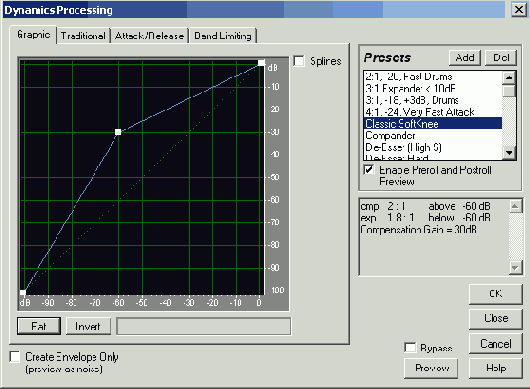Open the Attack/Release tab
The height and width of the screenshot is (389, 530).
click(x=149, y=36)
